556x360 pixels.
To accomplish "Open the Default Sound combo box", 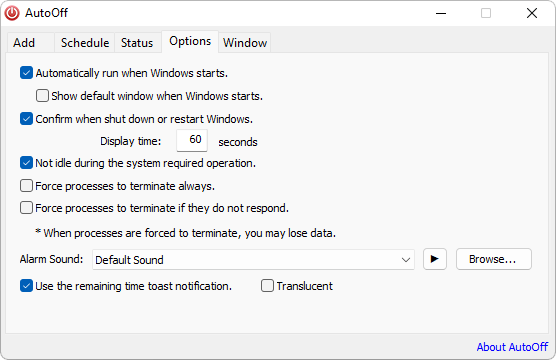I will coord(253,260).
